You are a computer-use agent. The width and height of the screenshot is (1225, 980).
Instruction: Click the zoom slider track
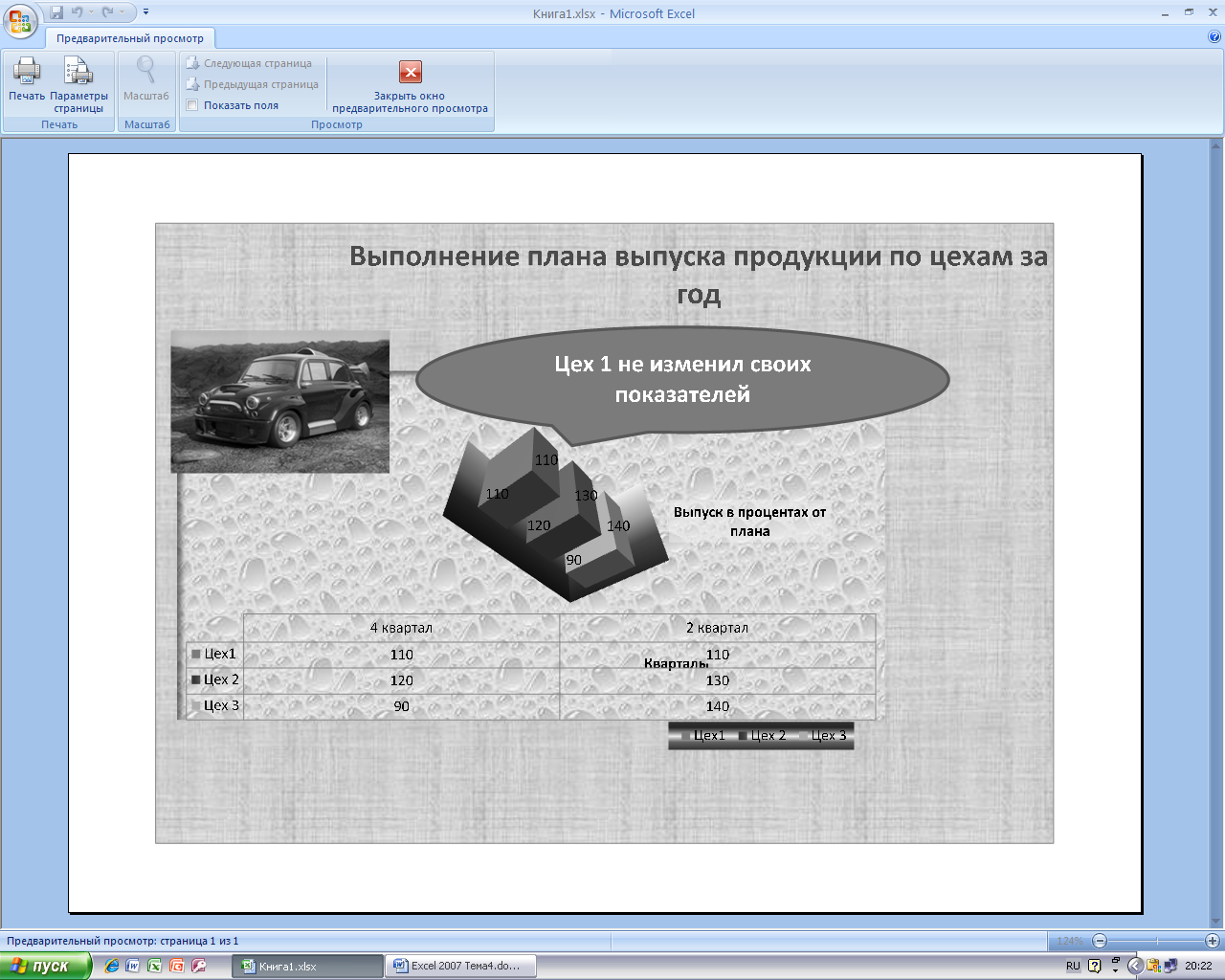coord(1156,941)
